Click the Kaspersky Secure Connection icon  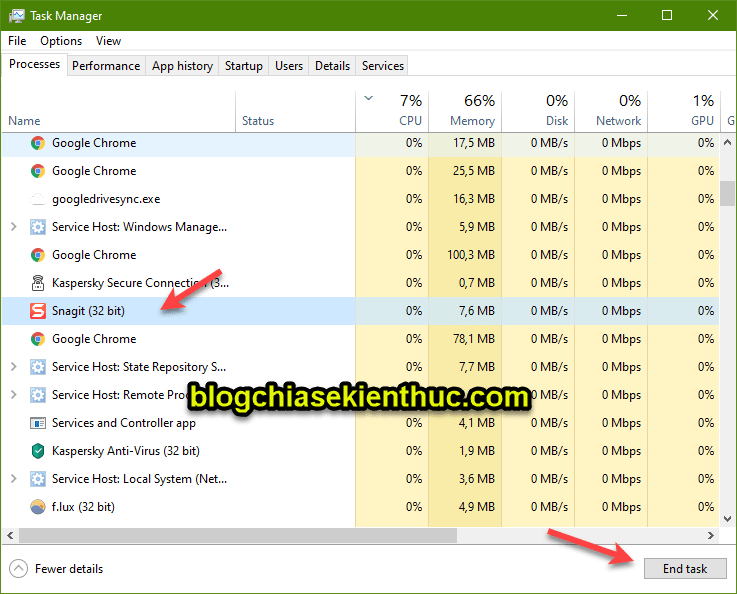click(x=38, y=283)
